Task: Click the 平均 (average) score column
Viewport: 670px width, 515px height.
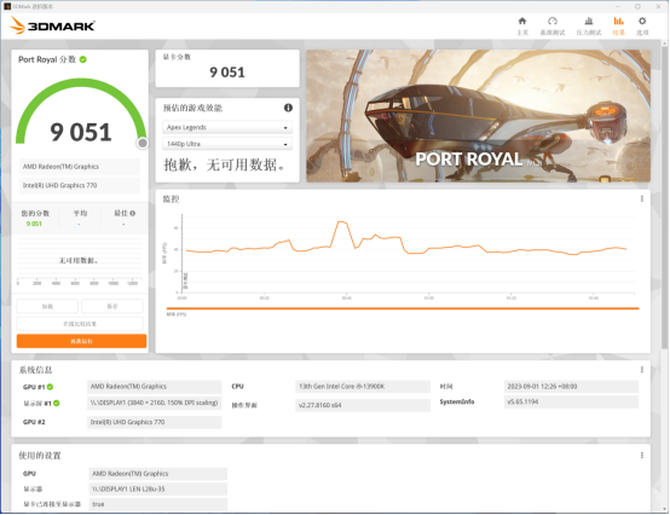Action: tap(80, 218)
